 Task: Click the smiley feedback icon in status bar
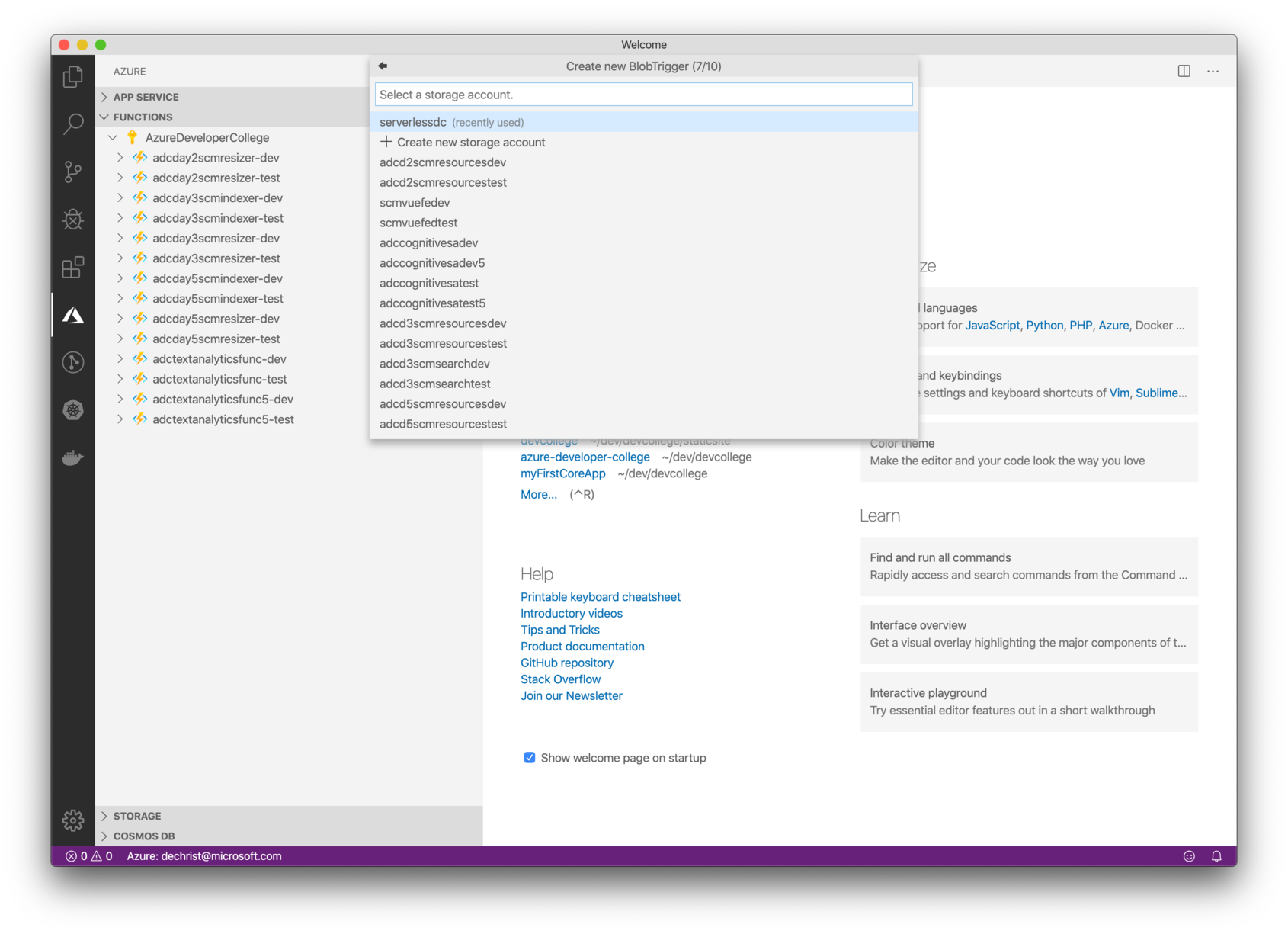[1190, 856]
